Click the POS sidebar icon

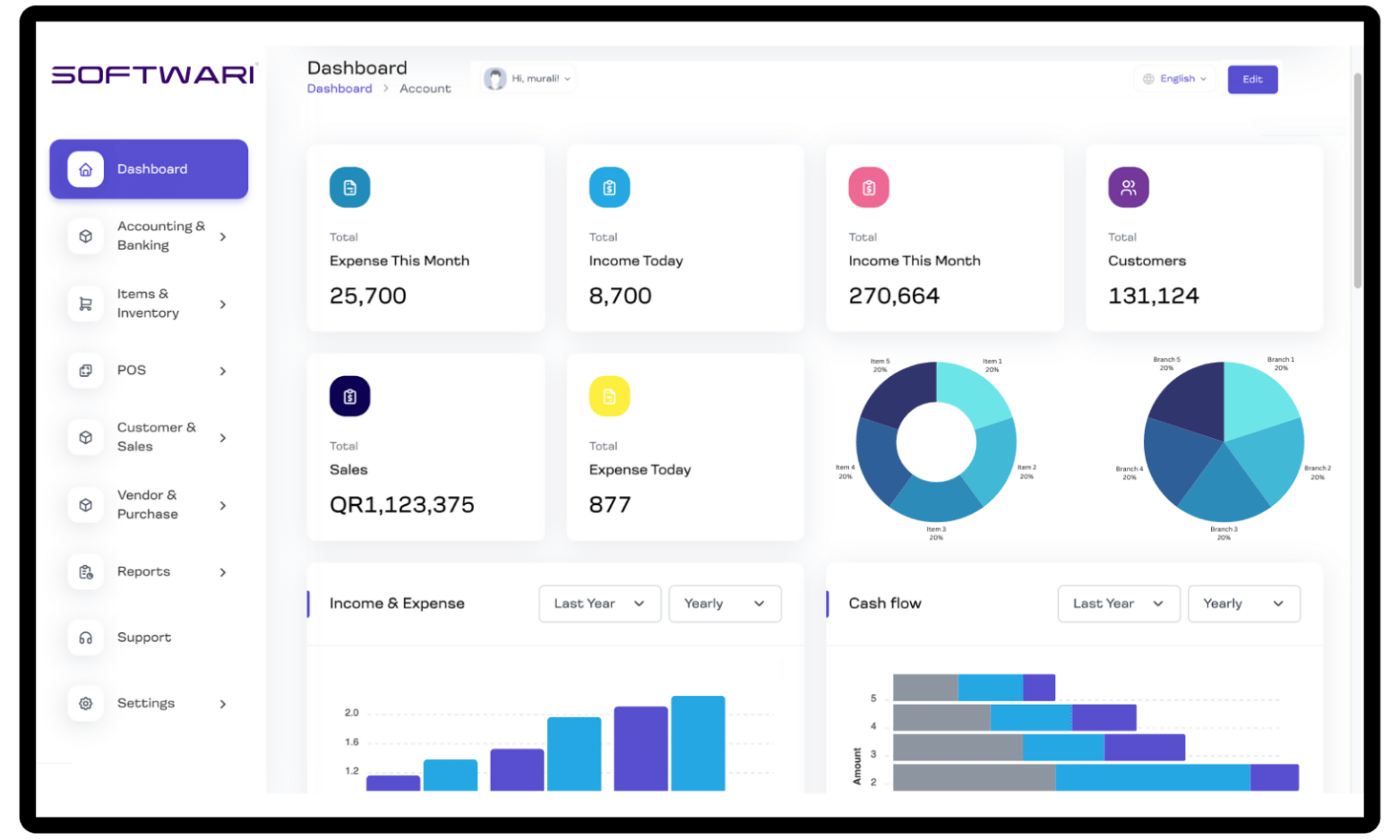point(86,371)
